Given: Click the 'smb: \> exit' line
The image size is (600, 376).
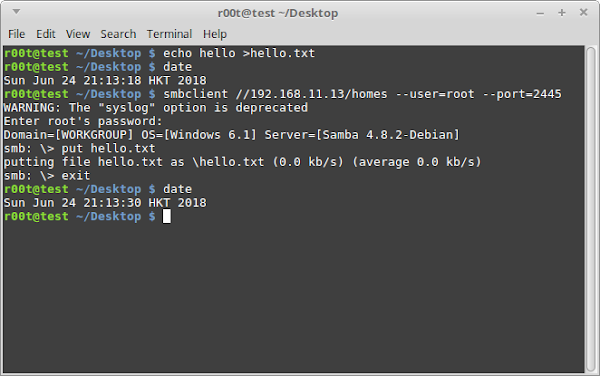Looking at the screenshot, I should click(47, 176).
